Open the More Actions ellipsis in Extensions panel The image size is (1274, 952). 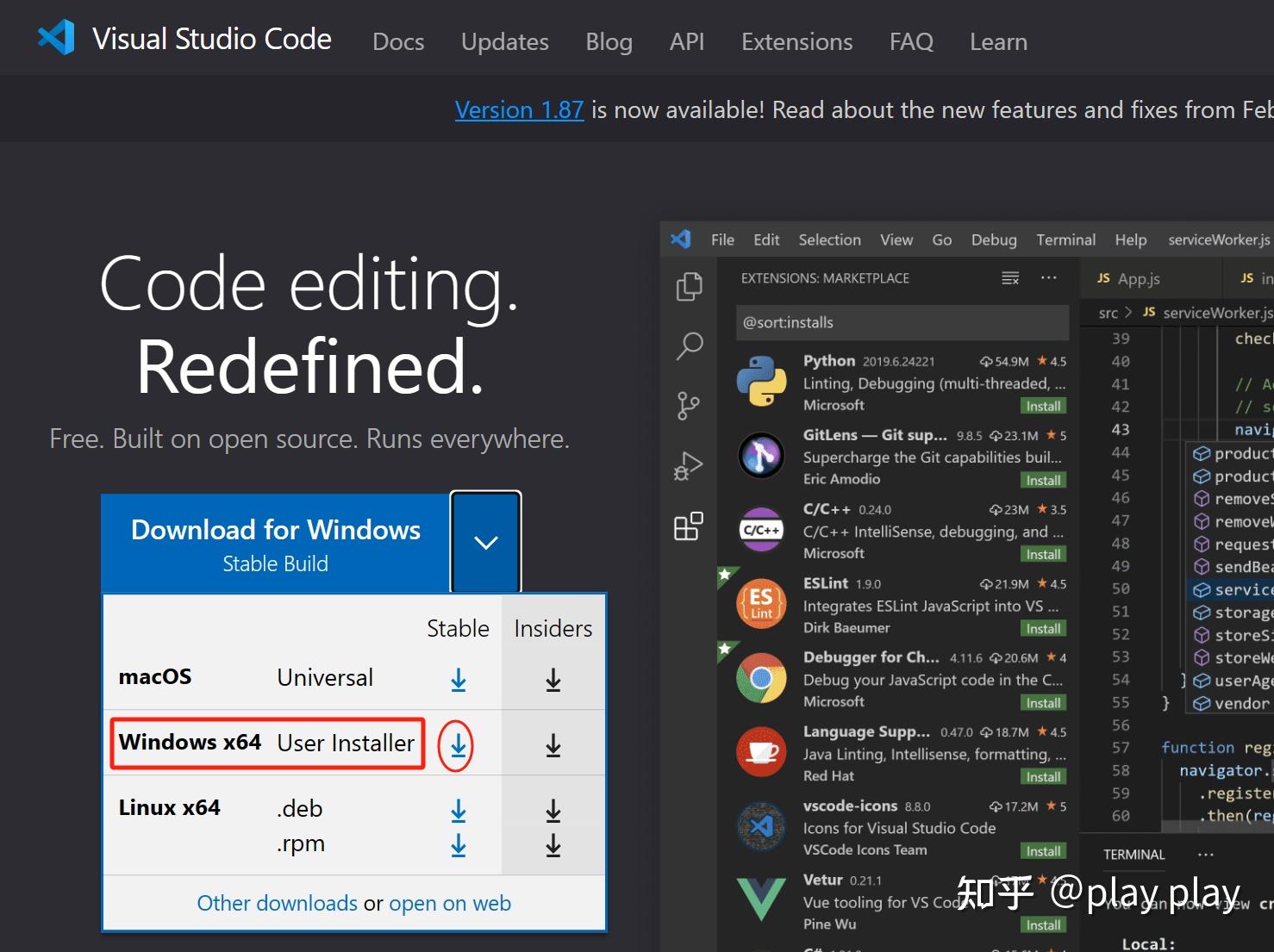1048,277
